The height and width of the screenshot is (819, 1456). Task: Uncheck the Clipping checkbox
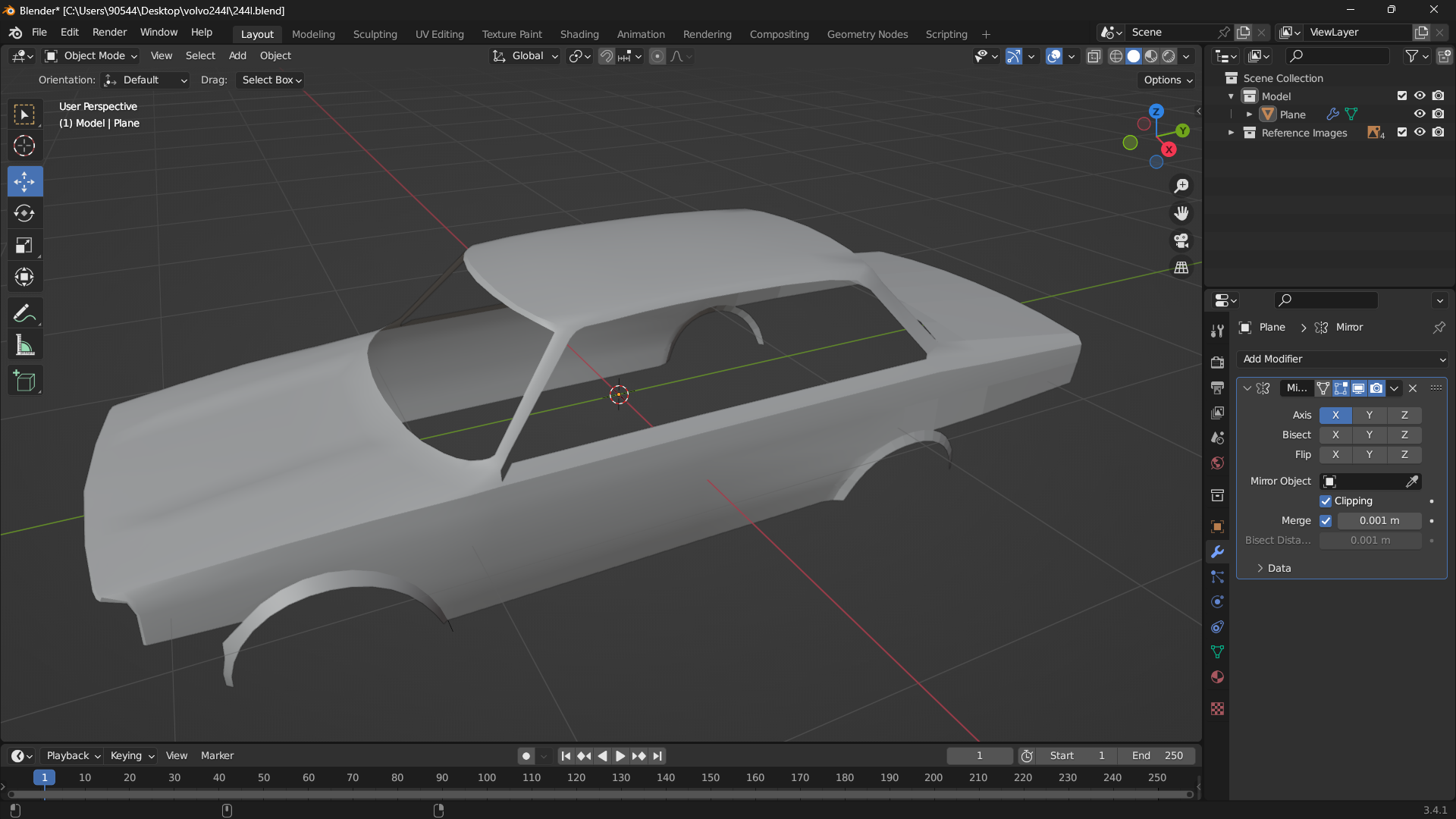pos(1326,501)
